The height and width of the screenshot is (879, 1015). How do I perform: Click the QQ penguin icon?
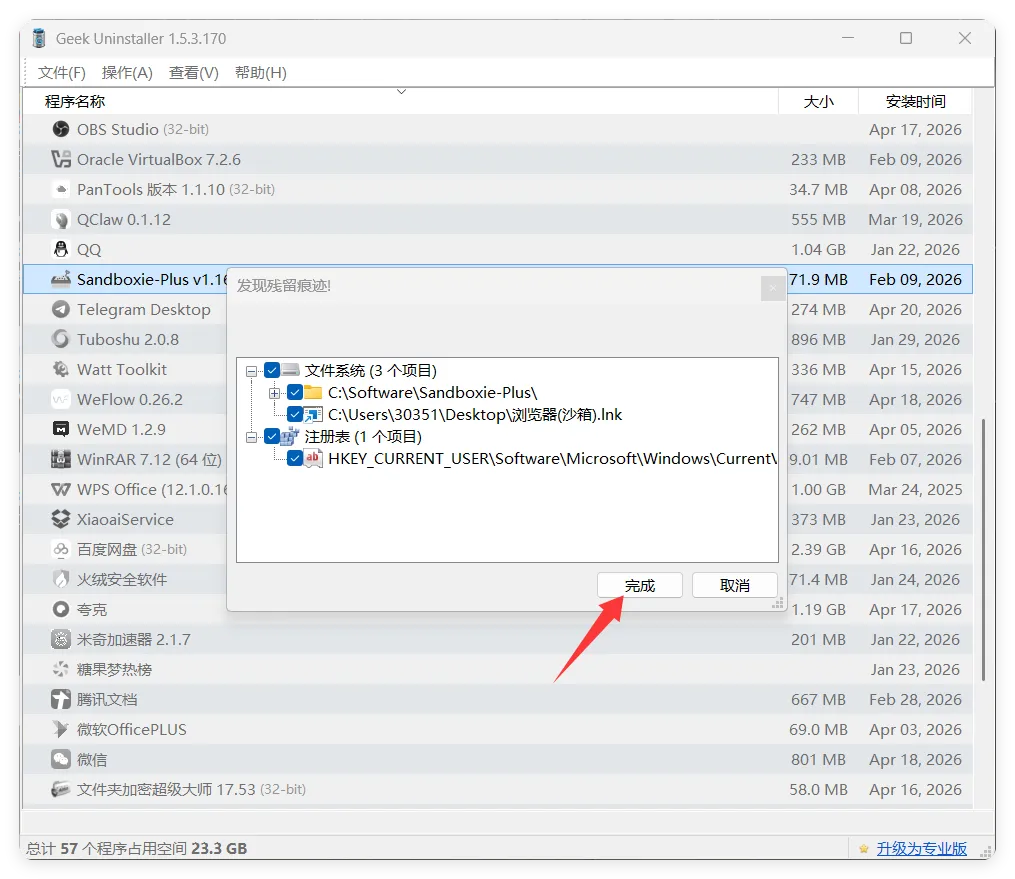tap(61, 249)
